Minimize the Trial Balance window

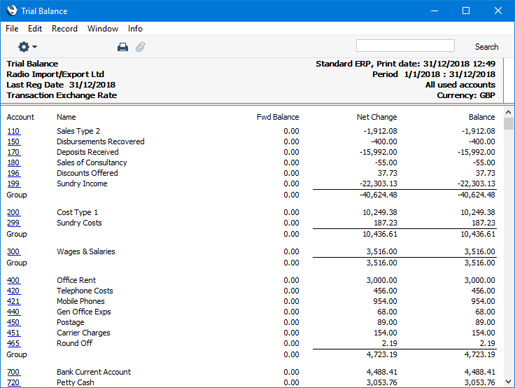[434, 11]
